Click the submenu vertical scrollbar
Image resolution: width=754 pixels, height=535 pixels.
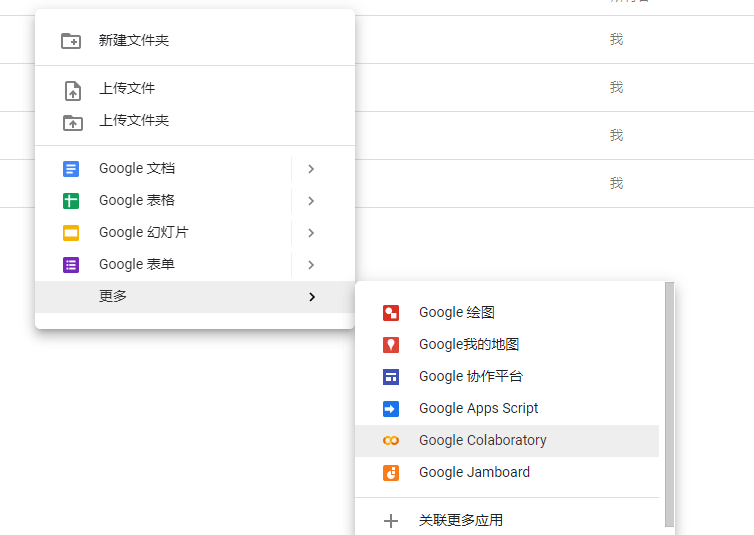pos(669,405)
